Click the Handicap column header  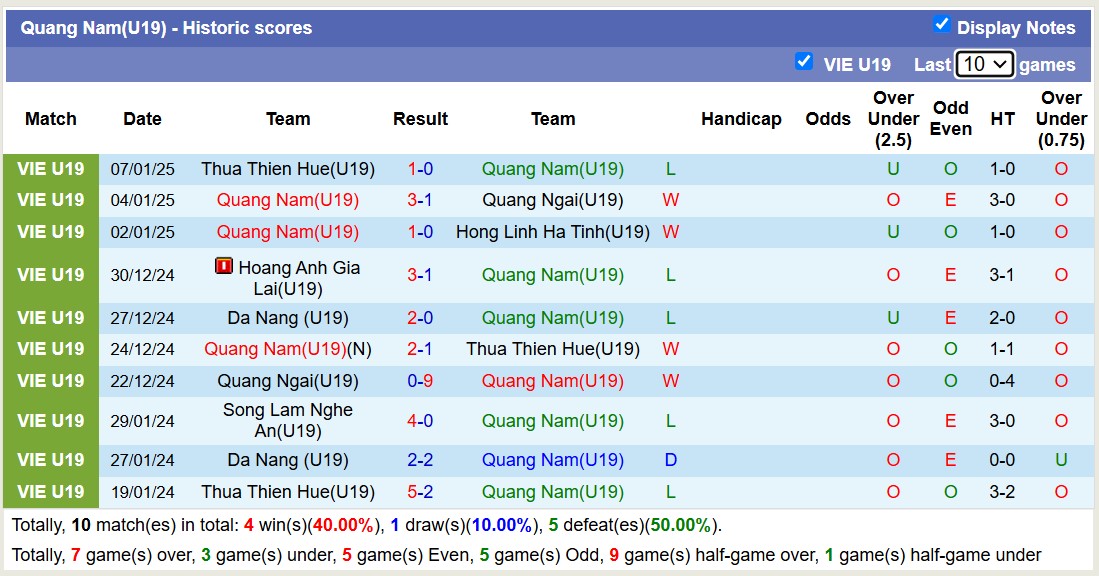[741, 118]
